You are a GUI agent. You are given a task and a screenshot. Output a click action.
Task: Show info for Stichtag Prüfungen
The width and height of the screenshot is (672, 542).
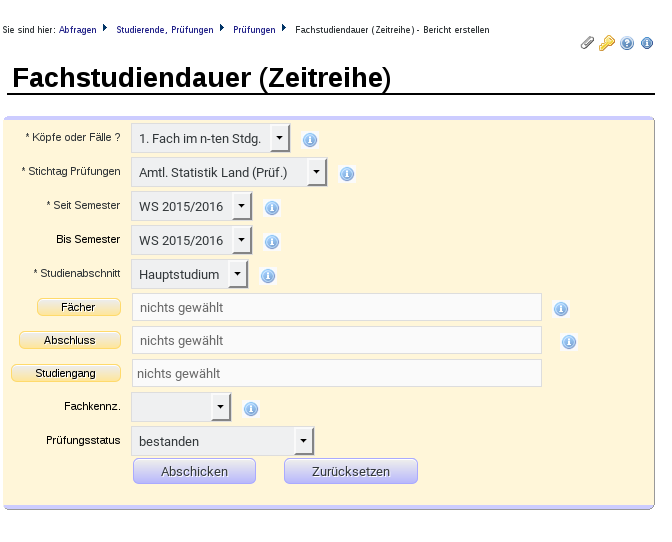(x=347, y=174)
